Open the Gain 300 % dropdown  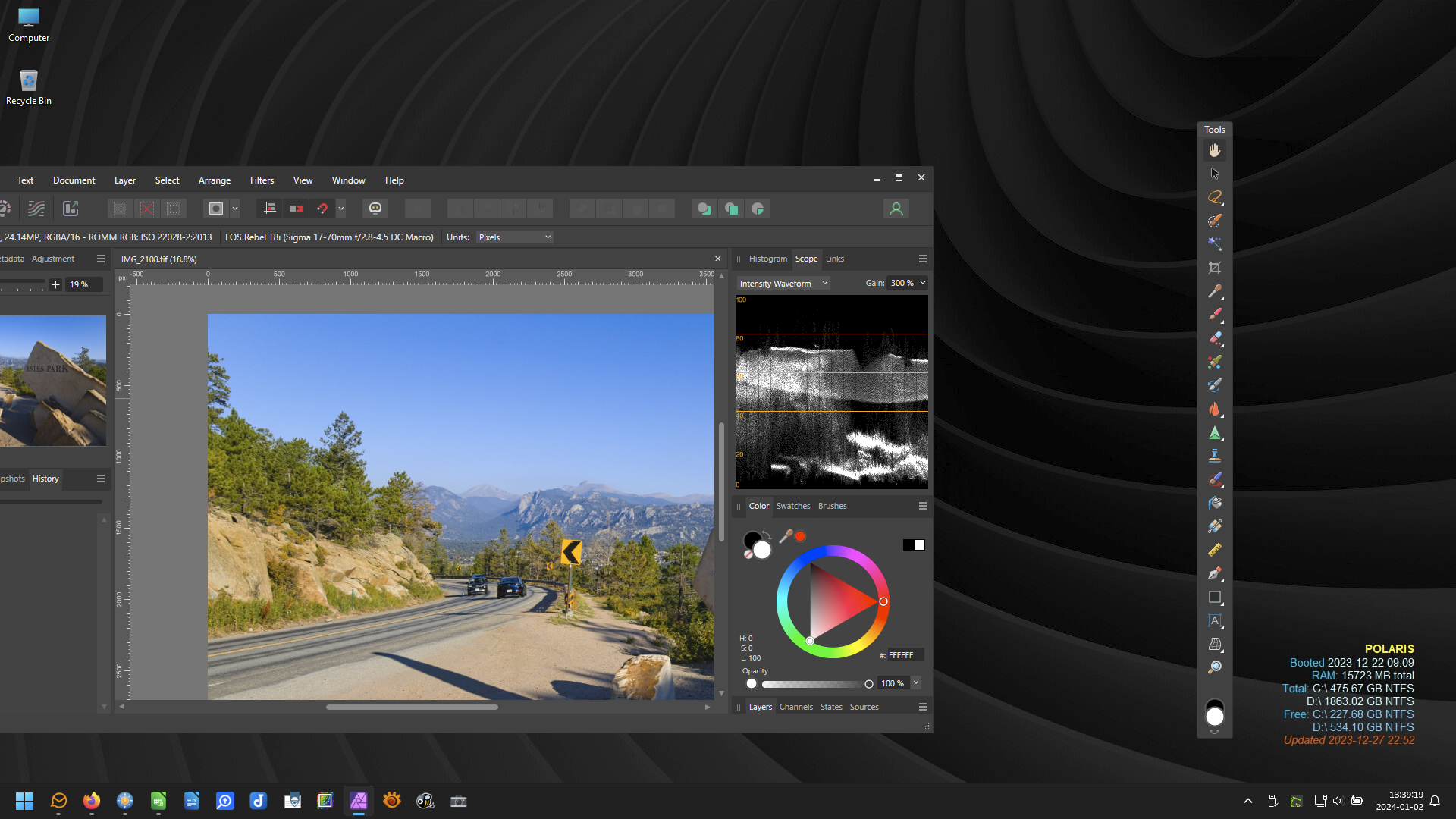tap(908, 283)
